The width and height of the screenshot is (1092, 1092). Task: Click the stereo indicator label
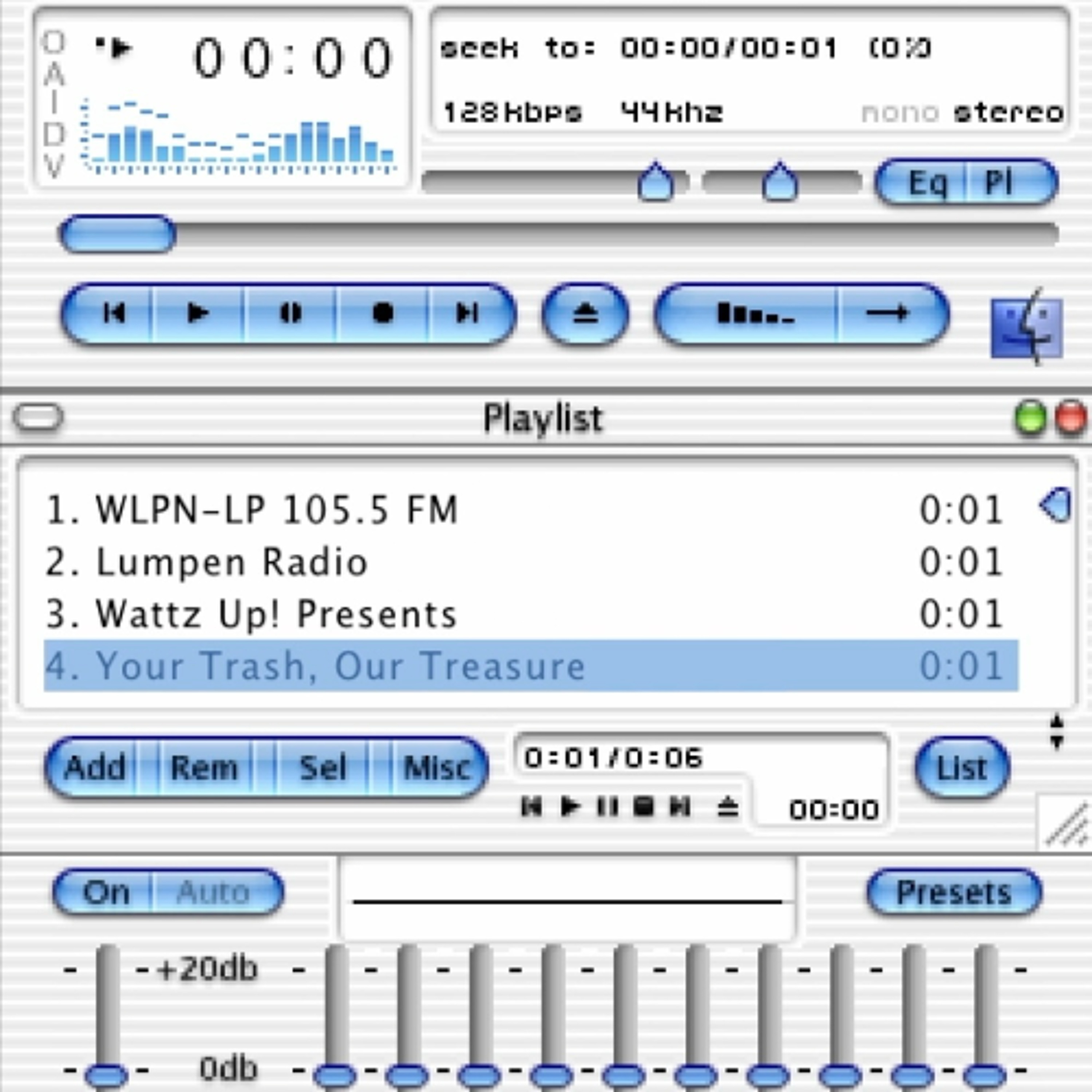pyautogui.click(x=1008, y=113)
